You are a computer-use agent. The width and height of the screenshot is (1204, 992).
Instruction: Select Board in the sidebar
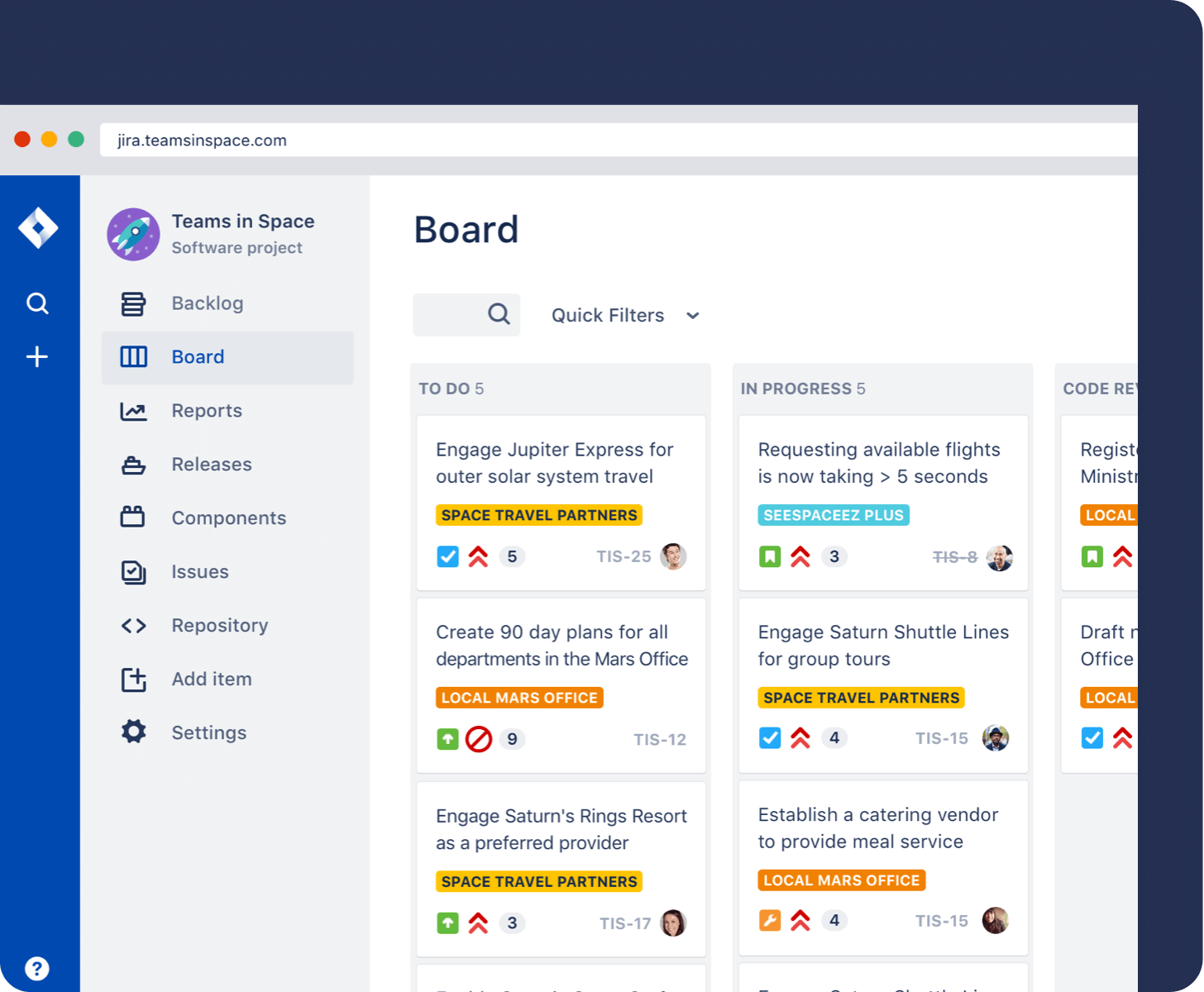click(227, 357)
